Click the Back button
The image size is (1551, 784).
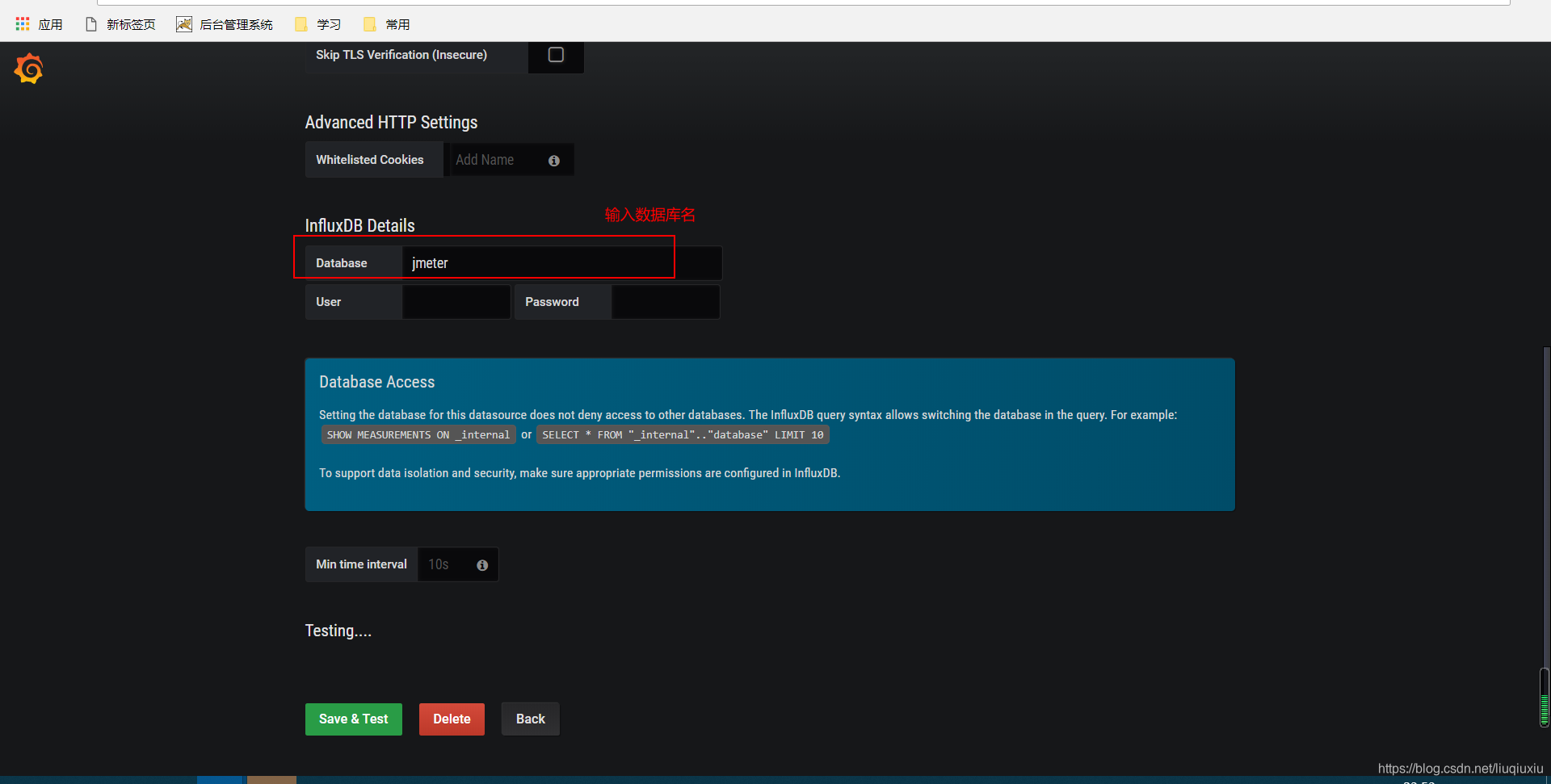coord(531,719)
